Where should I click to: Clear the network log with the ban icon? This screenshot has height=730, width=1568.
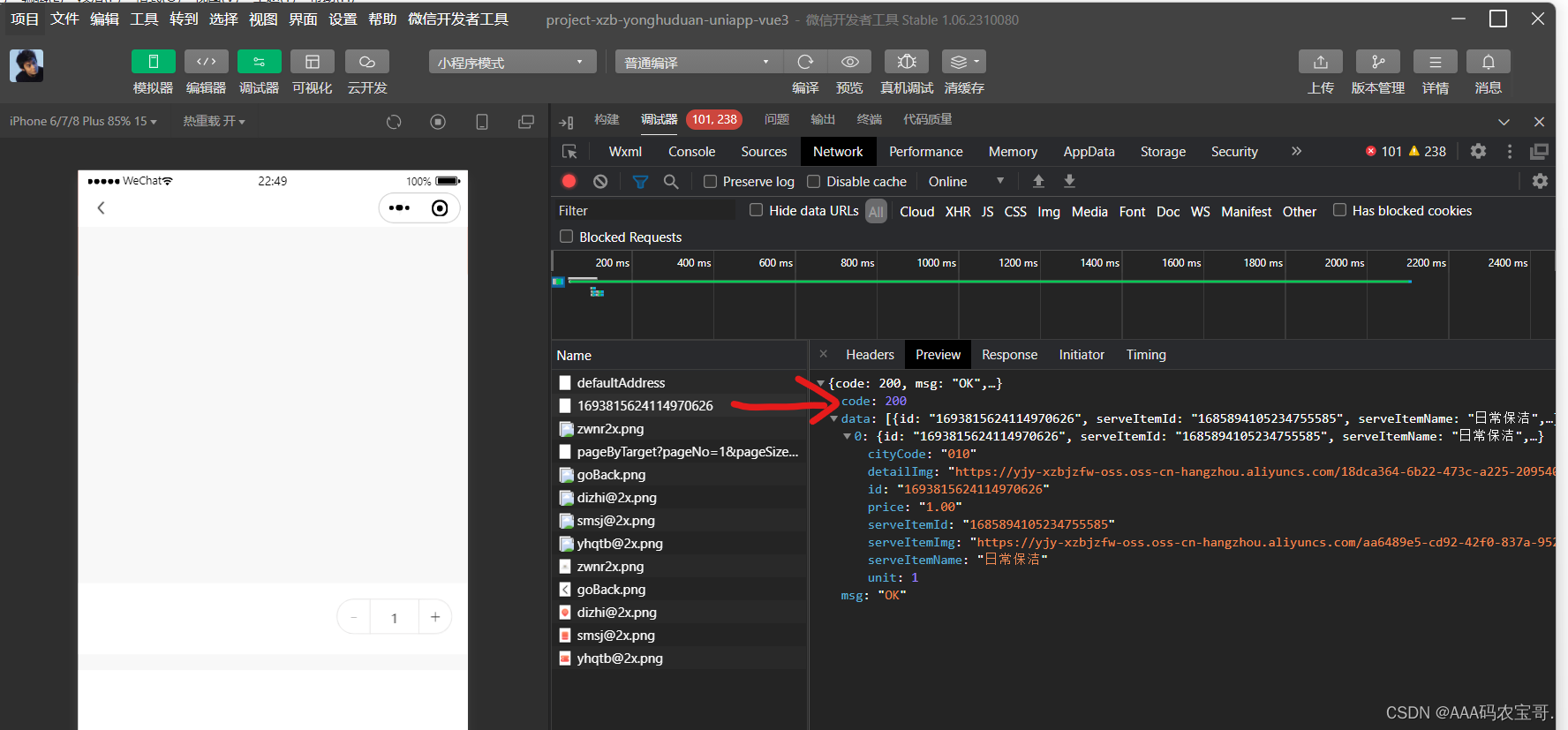tap(600, 181)
